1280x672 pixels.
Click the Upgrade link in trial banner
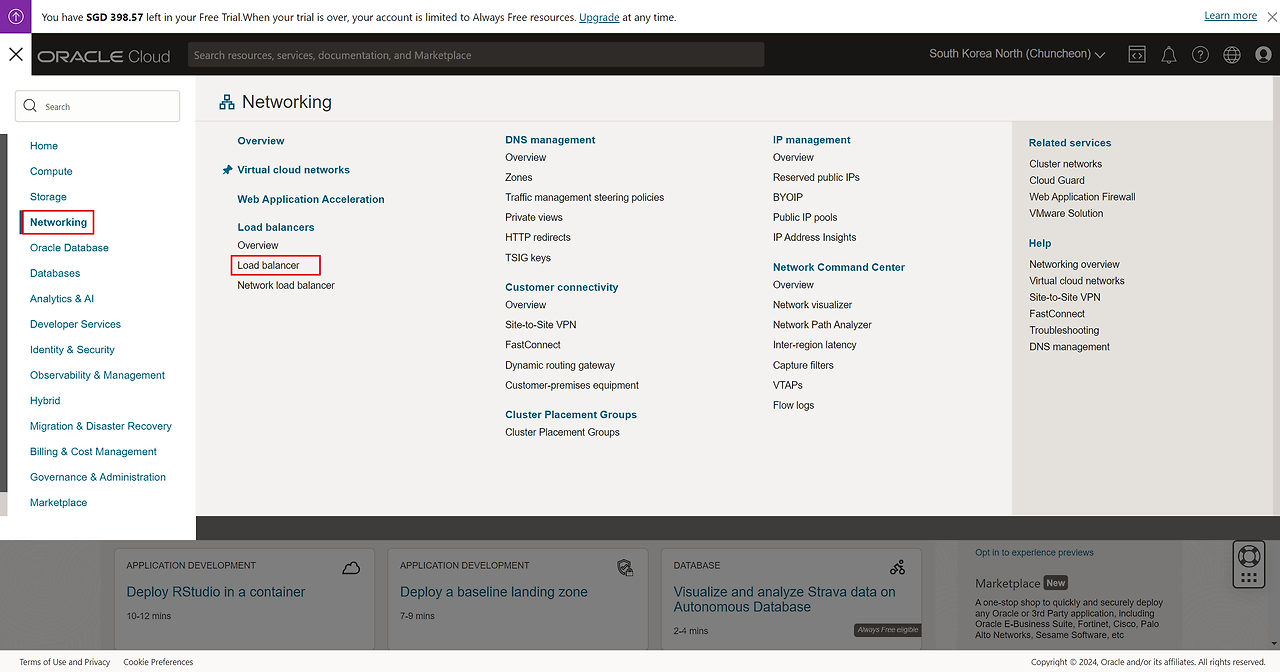pyautogui.click(x=599, y=17)
